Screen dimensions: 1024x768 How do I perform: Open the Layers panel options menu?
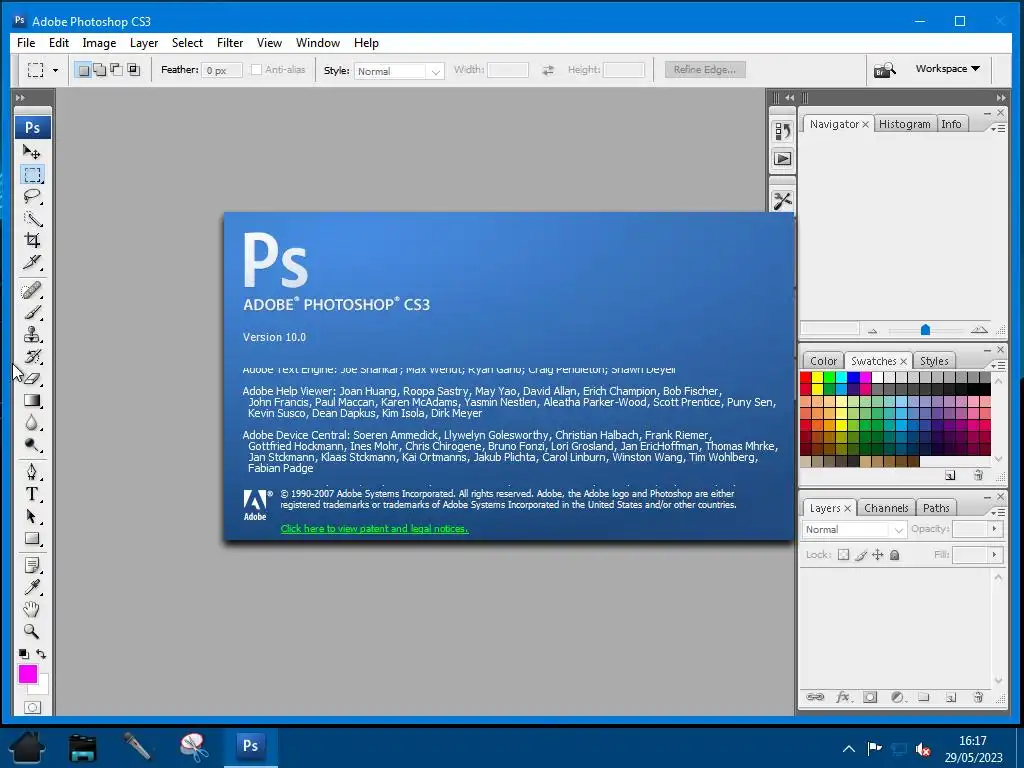click(x=998, y=513)
